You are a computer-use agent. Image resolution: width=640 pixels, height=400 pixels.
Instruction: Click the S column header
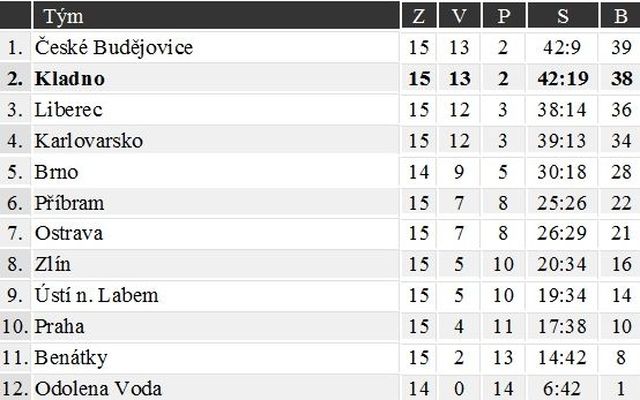(x=562, y=16)
